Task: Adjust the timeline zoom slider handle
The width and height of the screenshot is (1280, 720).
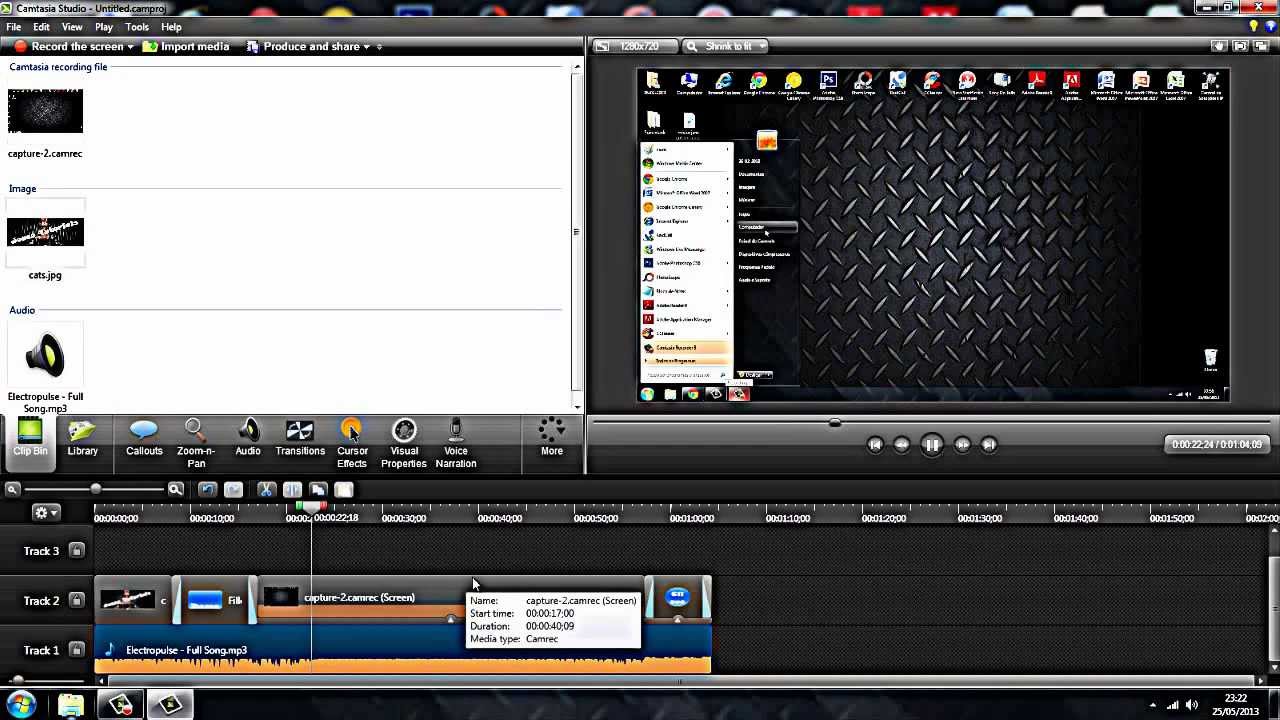Action: 96,489
